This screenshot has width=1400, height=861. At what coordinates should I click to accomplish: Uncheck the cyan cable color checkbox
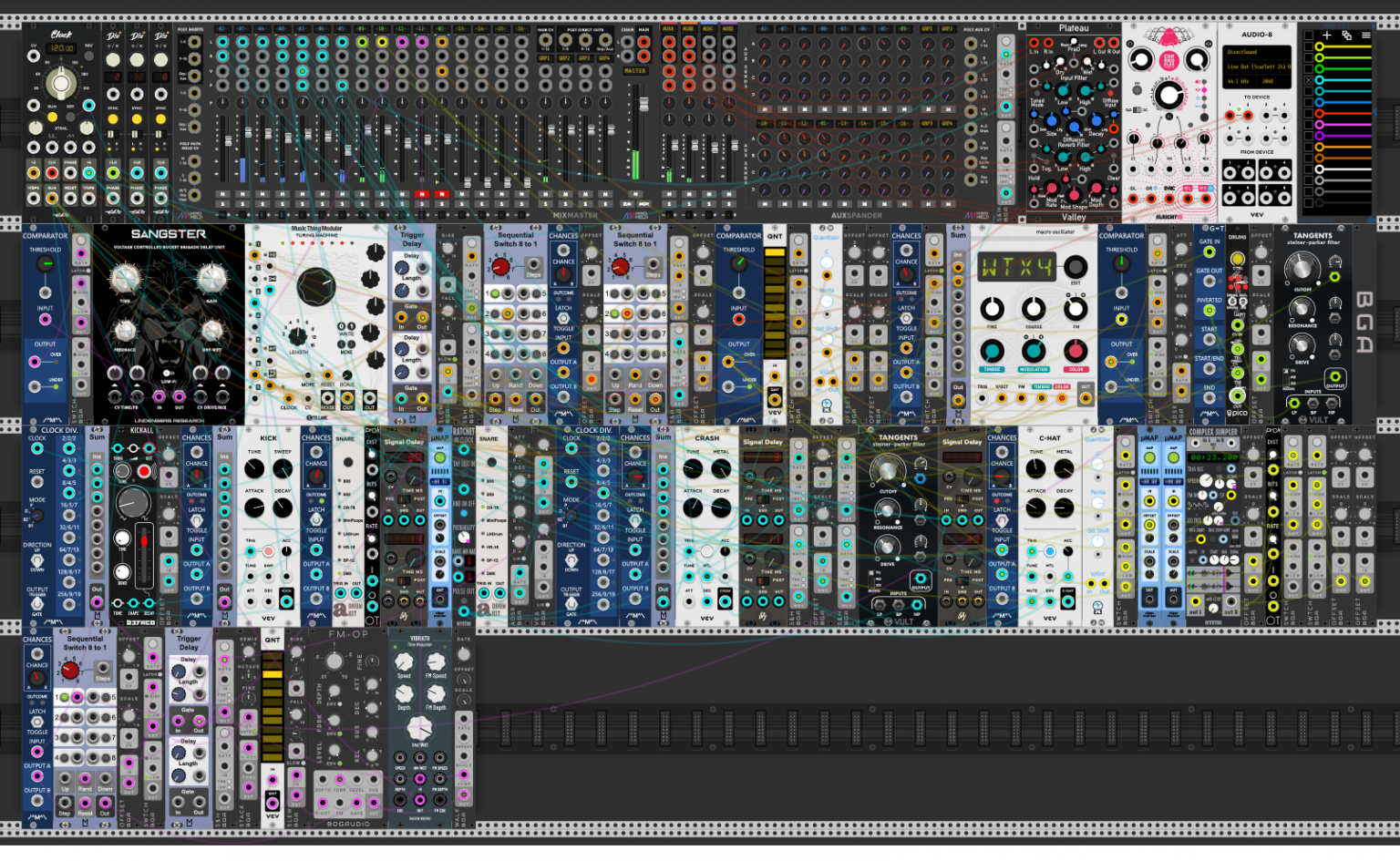point(1309,81)
